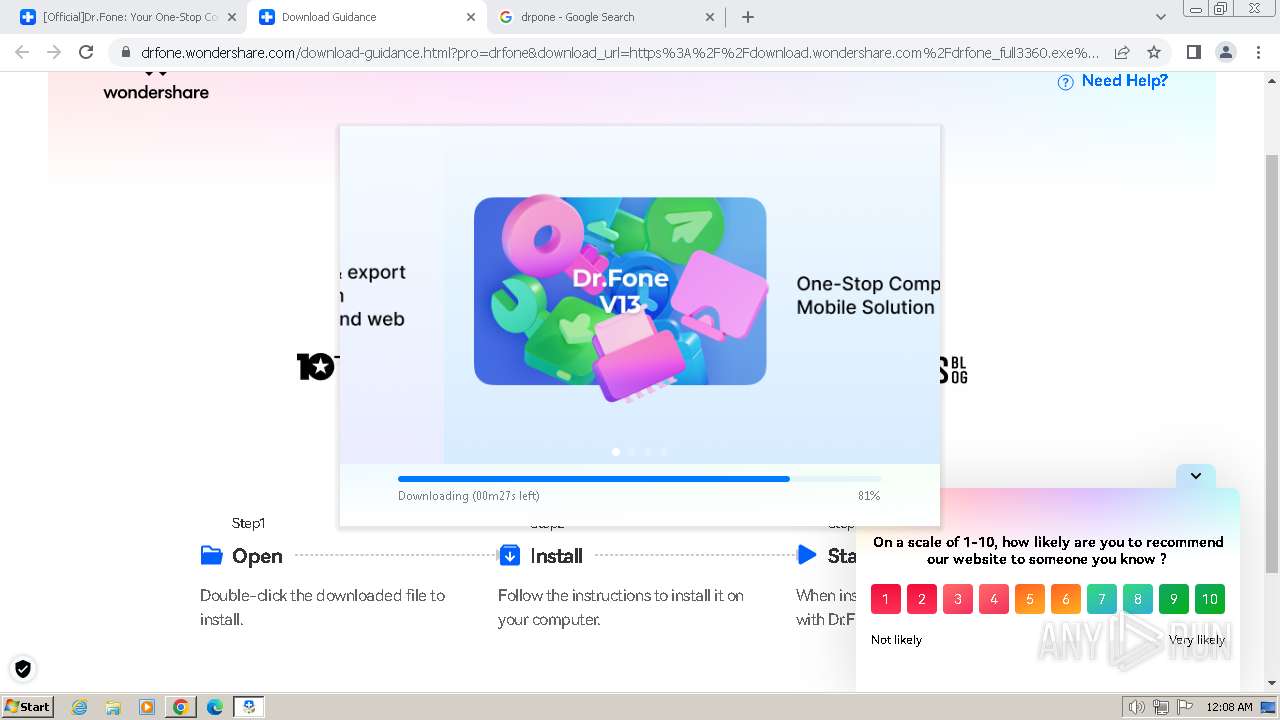The image size is (1280, 720).
Task: Click the Downloading time left text
Action: tap(469, 496)
